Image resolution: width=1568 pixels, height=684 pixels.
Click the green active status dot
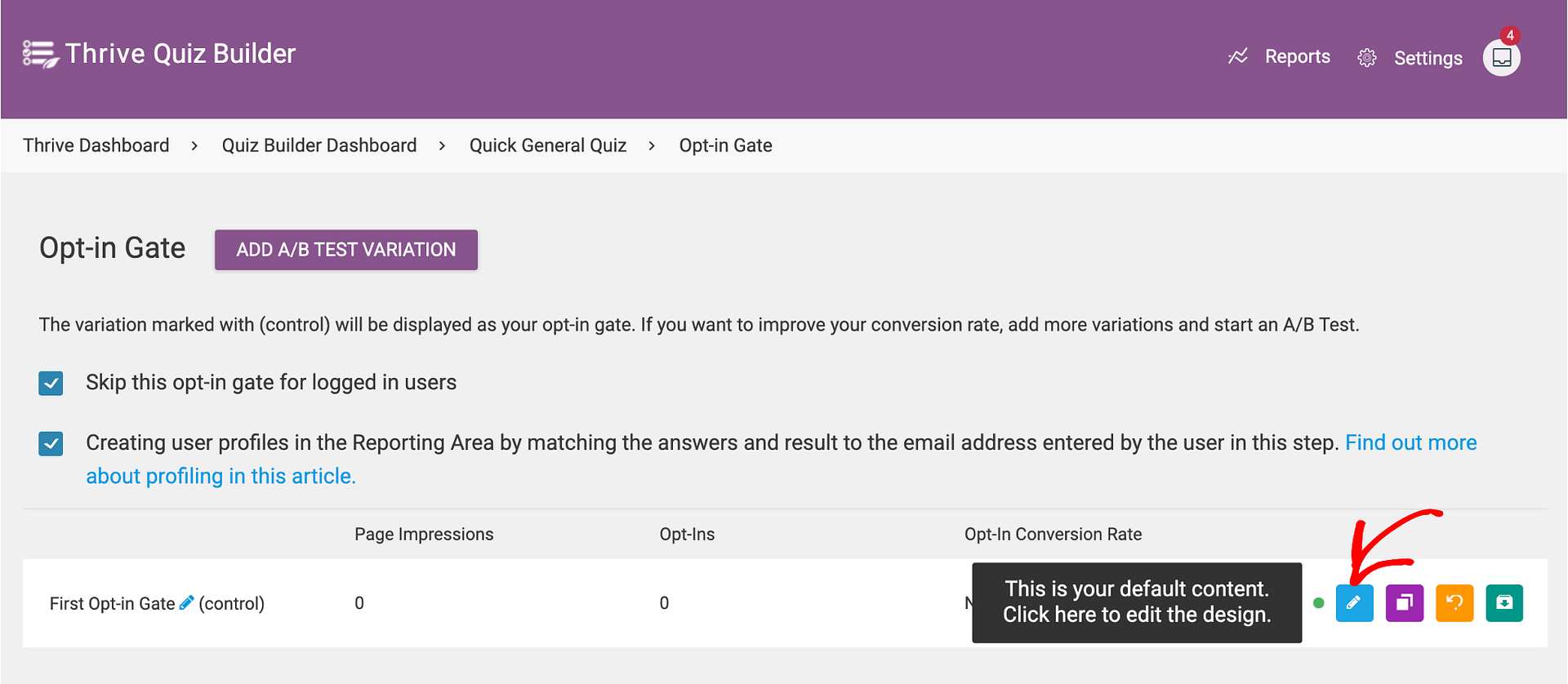point(1318,603)
